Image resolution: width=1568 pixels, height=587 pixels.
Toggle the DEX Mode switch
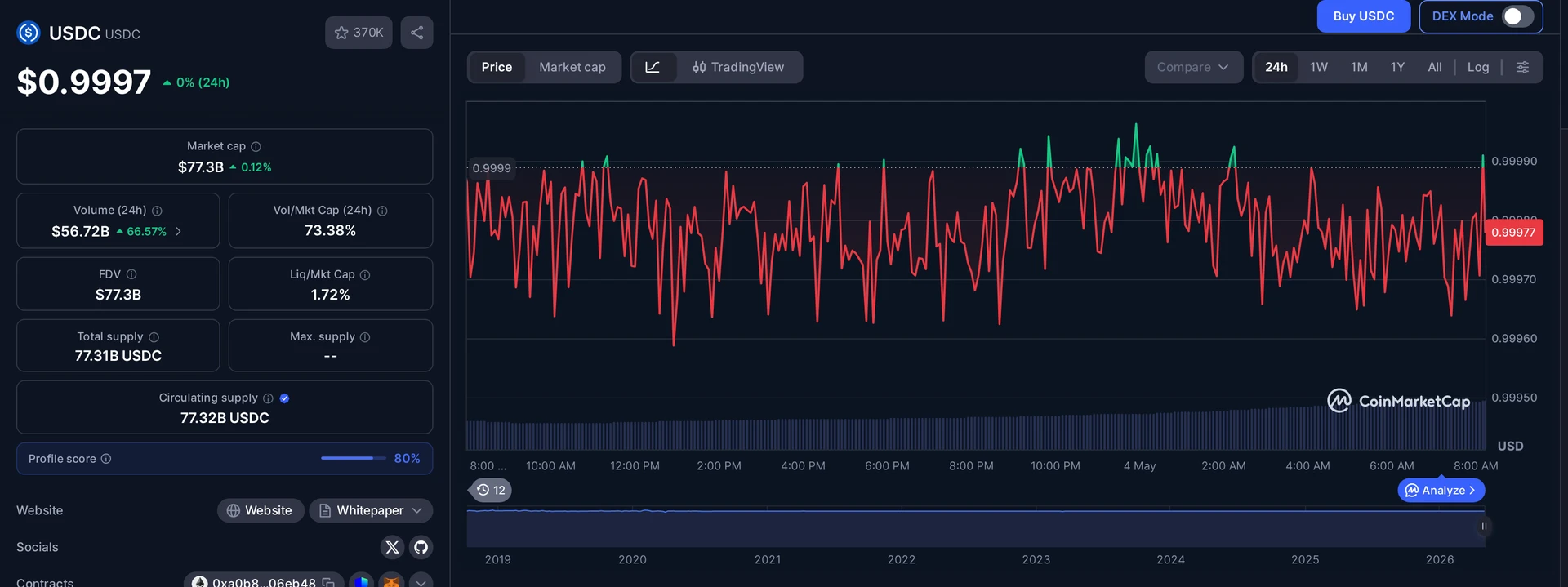[1518, 16]
